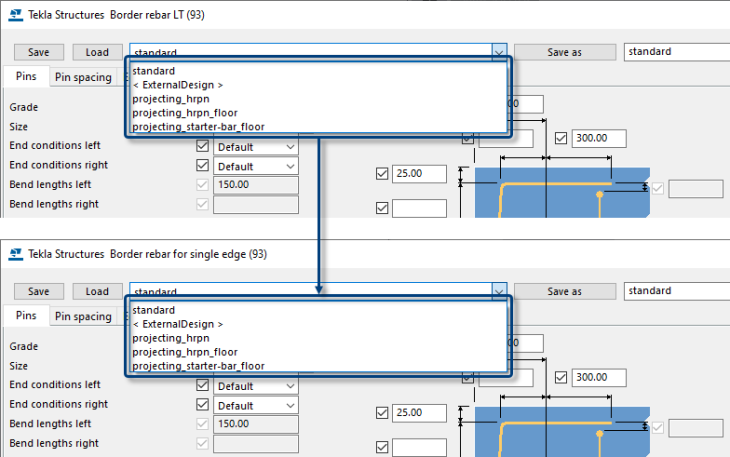Click the rebar diagram in single edge window
Viewport: 730px width, 457px height.
point(562,431)
